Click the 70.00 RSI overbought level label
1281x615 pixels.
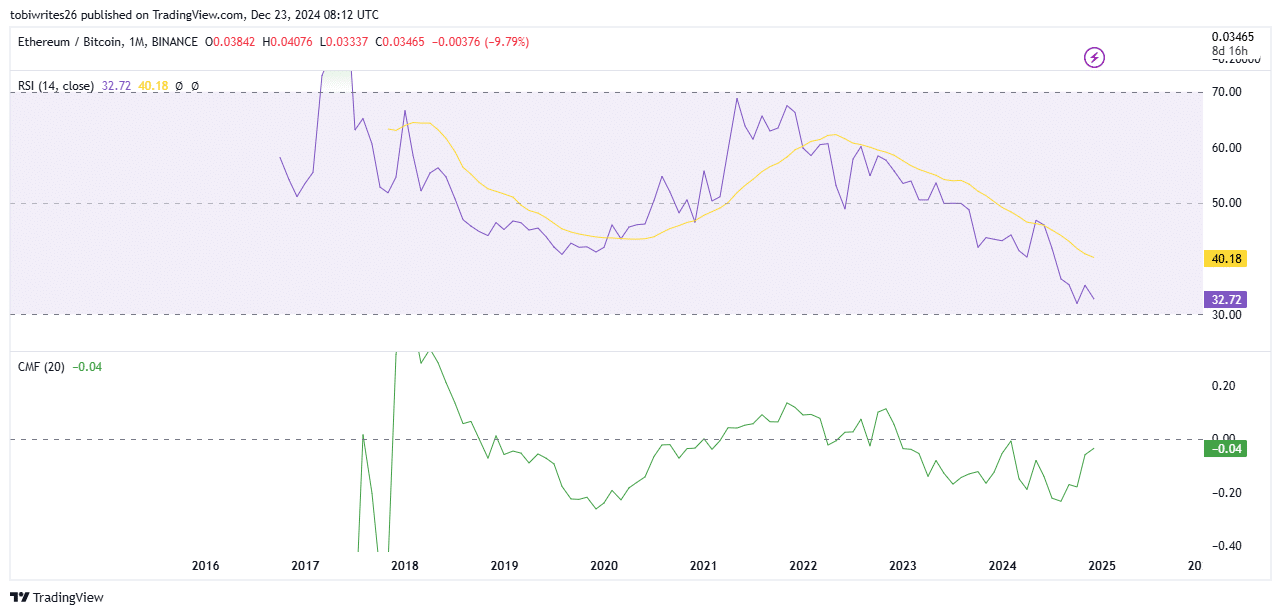[x=1225, y=90]
